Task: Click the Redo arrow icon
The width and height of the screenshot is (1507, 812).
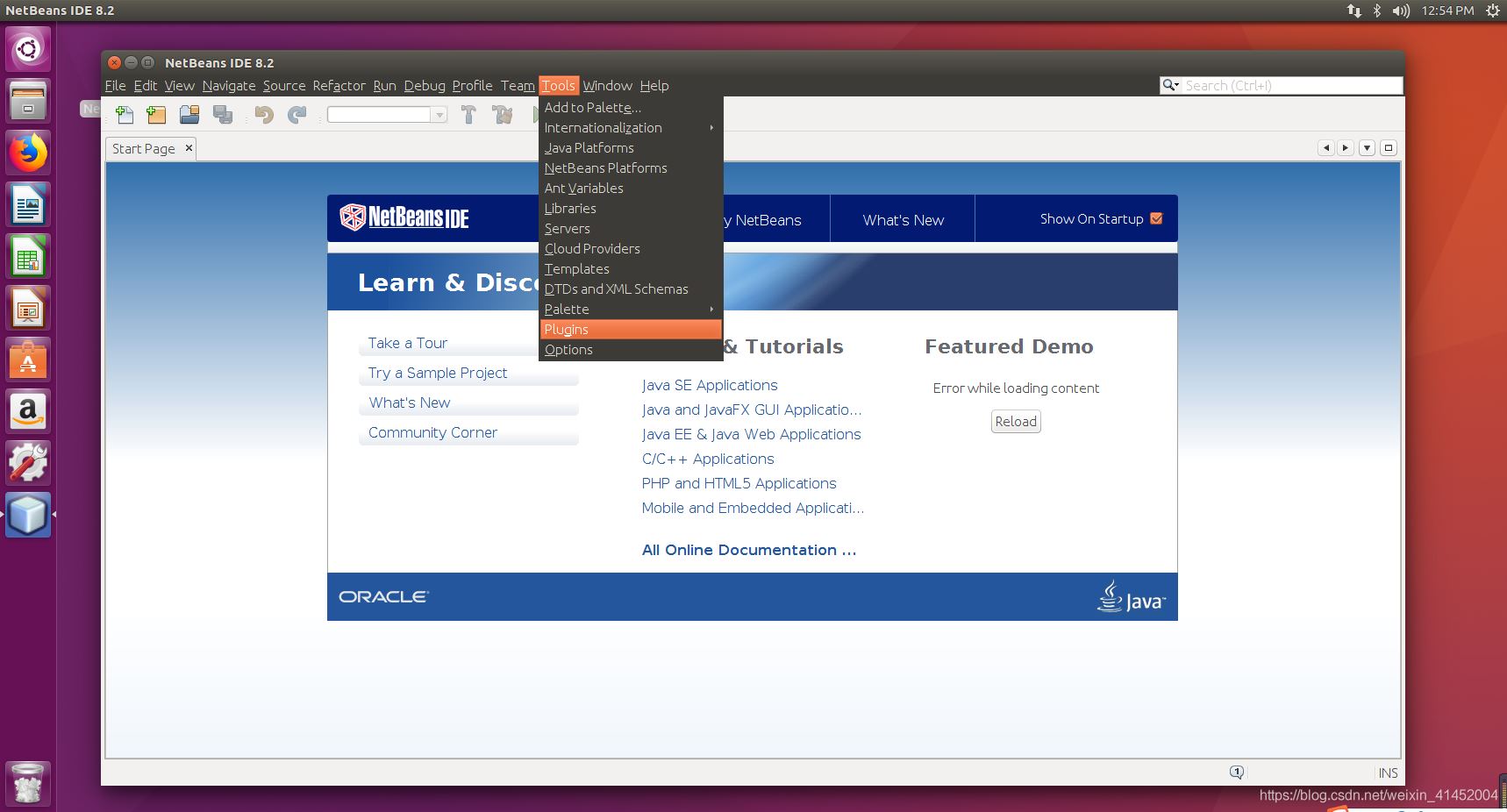Action: coord(297,115)
